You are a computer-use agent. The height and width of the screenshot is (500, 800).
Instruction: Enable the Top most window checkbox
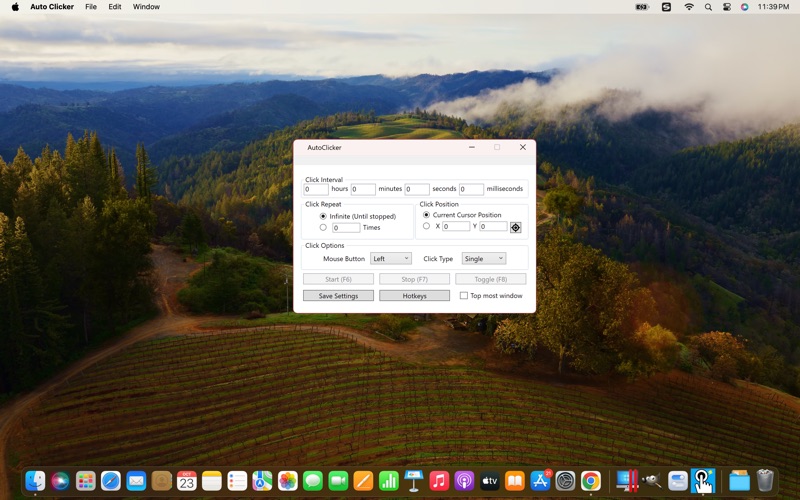tap(464, 296)
